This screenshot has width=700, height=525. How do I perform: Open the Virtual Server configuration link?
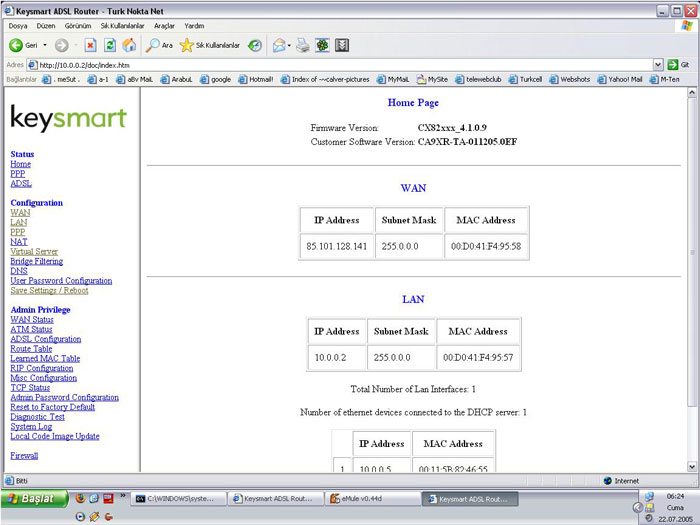click(34, 251)
